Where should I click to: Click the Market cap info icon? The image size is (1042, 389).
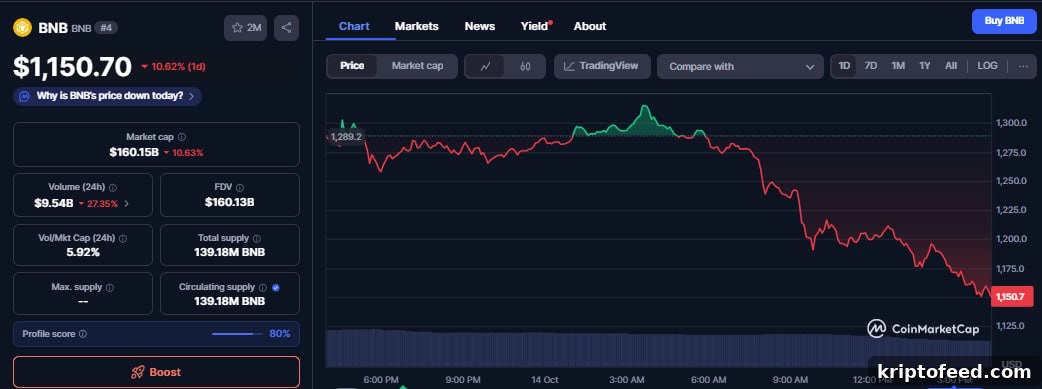click(x=182, y=137)
